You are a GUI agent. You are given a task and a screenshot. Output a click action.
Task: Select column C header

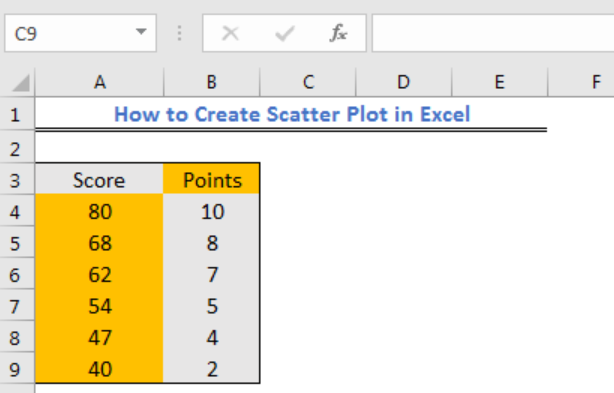[x=308, y=83]
